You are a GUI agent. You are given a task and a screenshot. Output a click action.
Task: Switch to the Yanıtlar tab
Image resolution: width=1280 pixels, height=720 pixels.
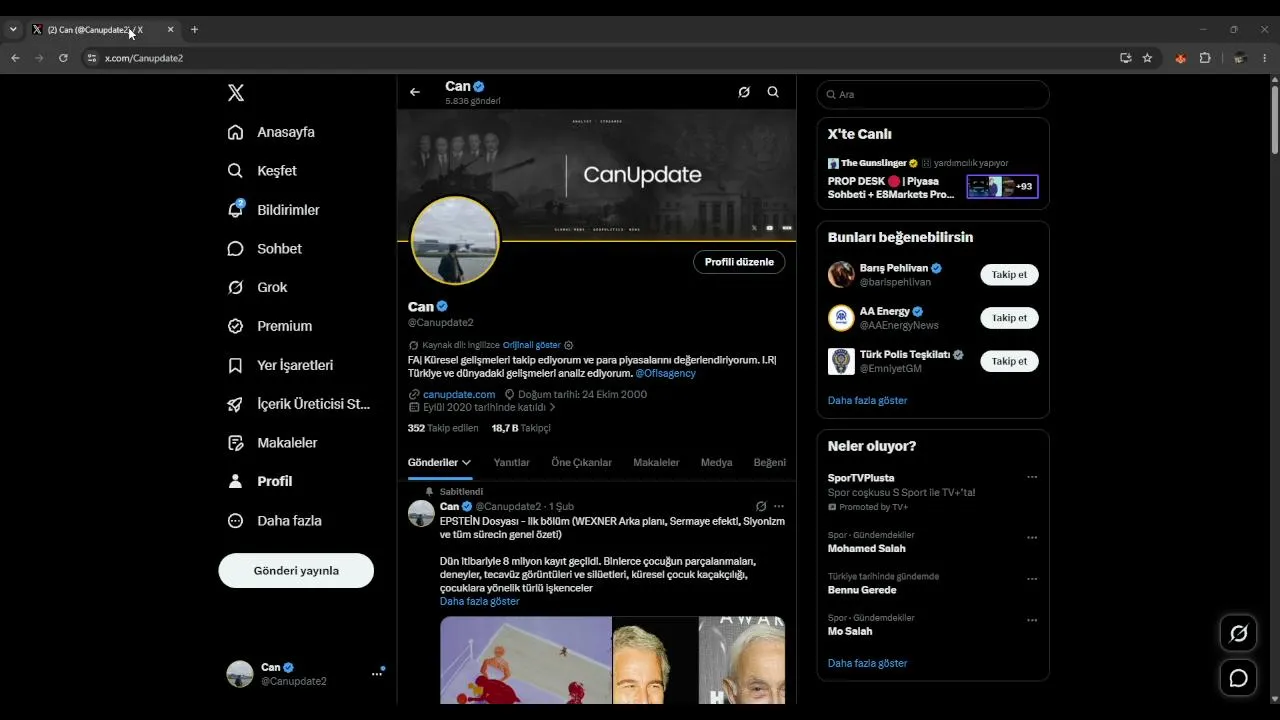tap(512, 463)
